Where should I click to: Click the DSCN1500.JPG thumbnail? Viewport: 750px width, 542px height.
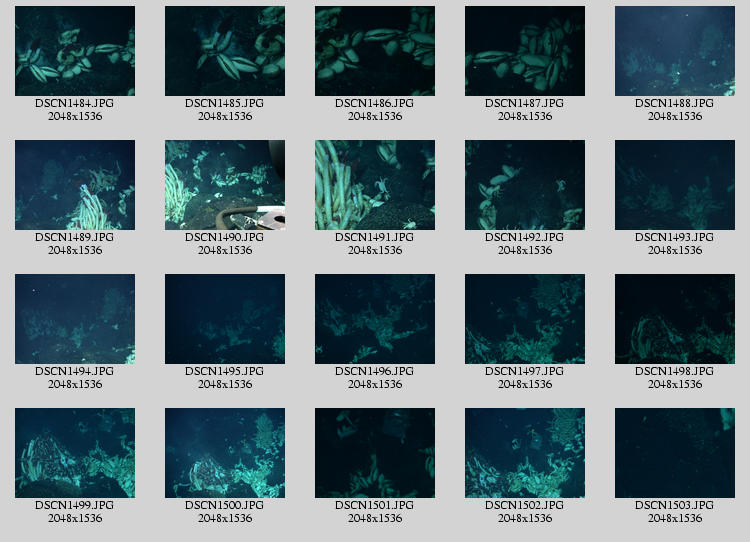(x=225, y=453)
